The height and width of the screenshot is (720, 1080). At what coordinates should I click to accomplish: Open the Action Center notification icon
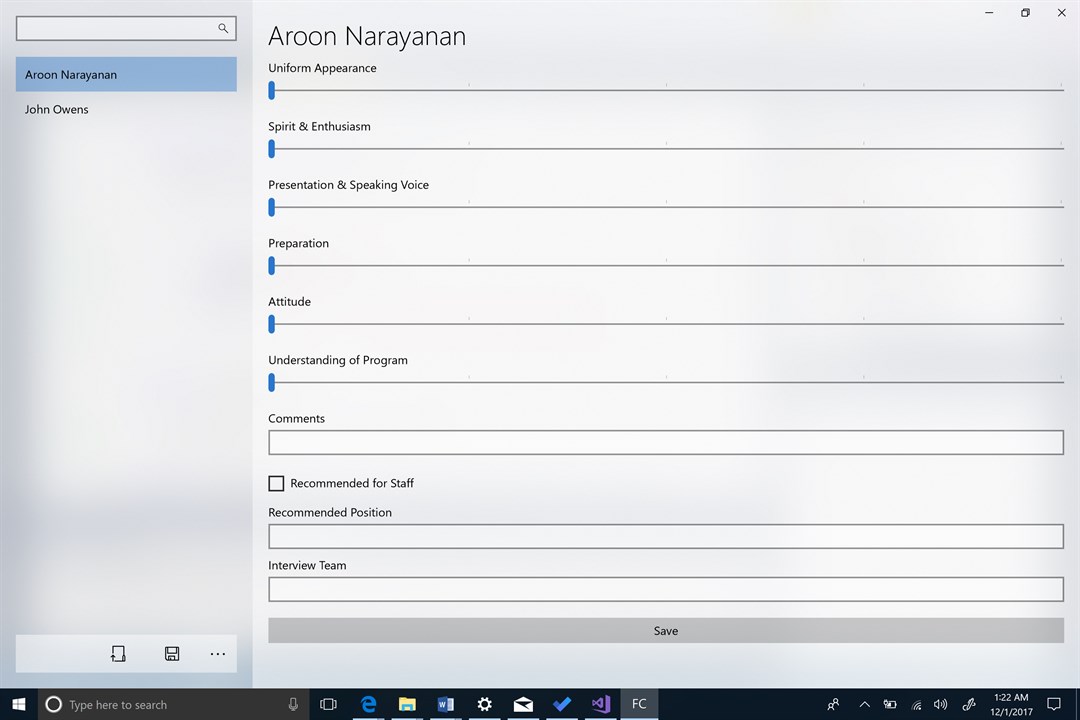pos(1054,704)
